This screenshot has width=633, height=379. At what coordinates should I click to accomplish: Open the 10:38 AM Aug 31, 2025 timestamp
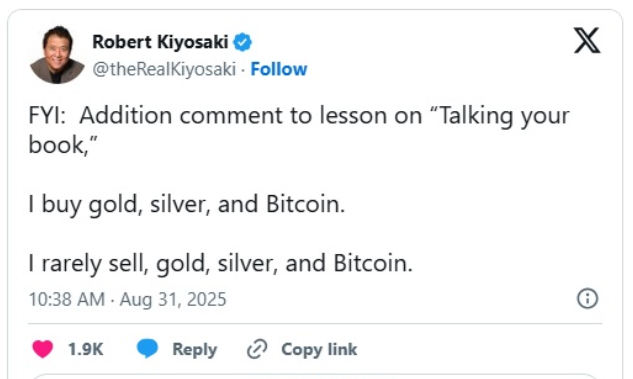coord(128,299)
